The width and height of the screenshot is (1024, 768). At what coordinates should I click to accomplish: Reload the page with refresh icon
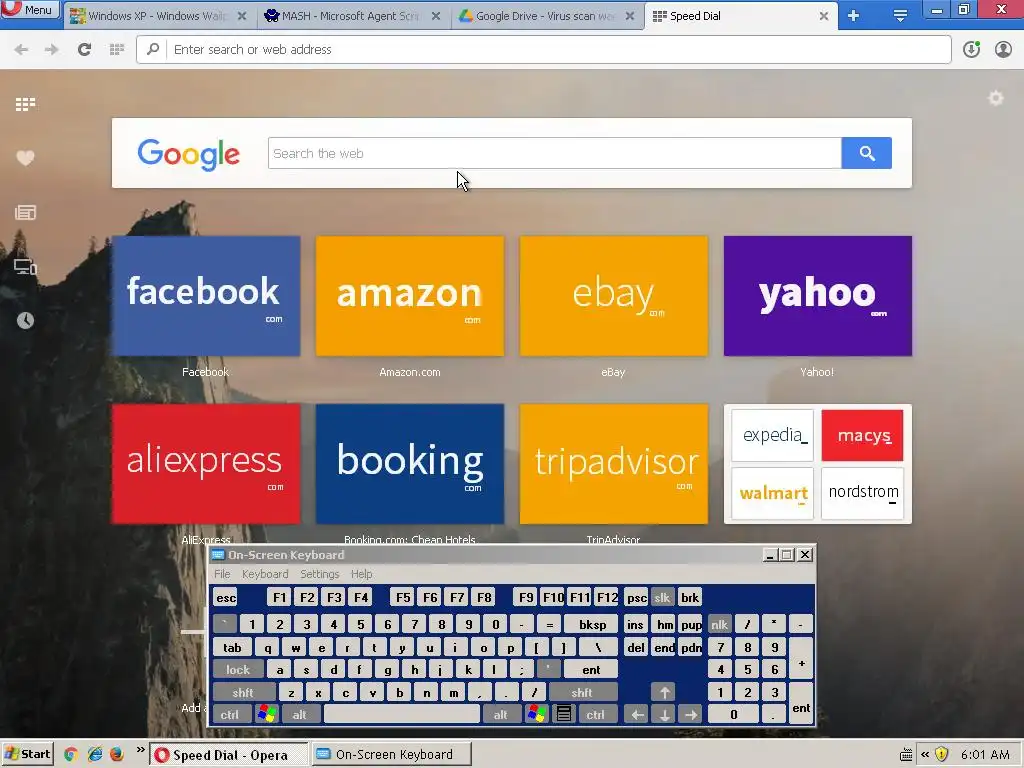(x=84, y=50)
